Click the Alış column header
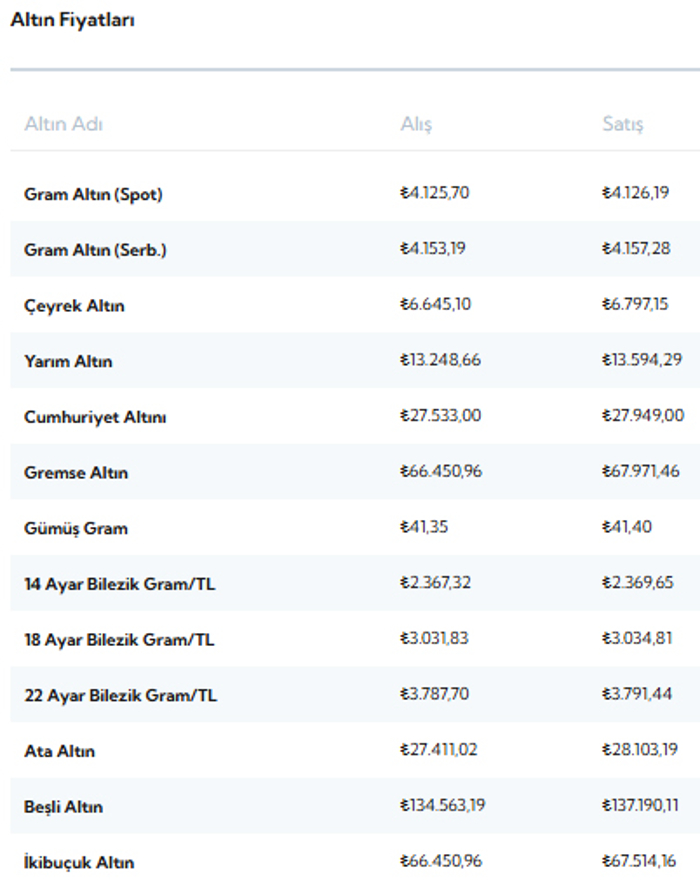The height and width of the screenshot is (884, 700). point(416,124)
